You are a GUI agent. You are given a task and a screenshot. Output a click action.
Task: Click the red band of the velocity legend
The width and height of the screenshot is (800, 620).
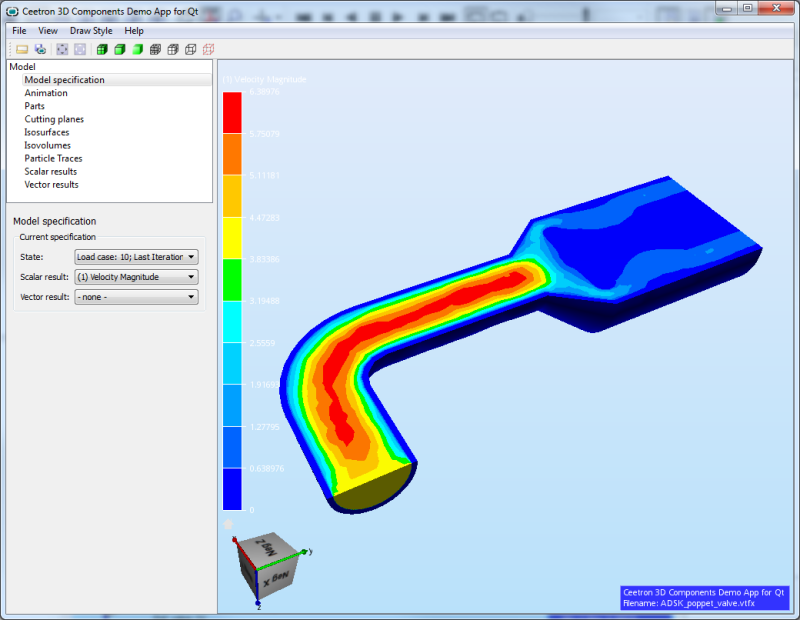[x=232, y=112]
